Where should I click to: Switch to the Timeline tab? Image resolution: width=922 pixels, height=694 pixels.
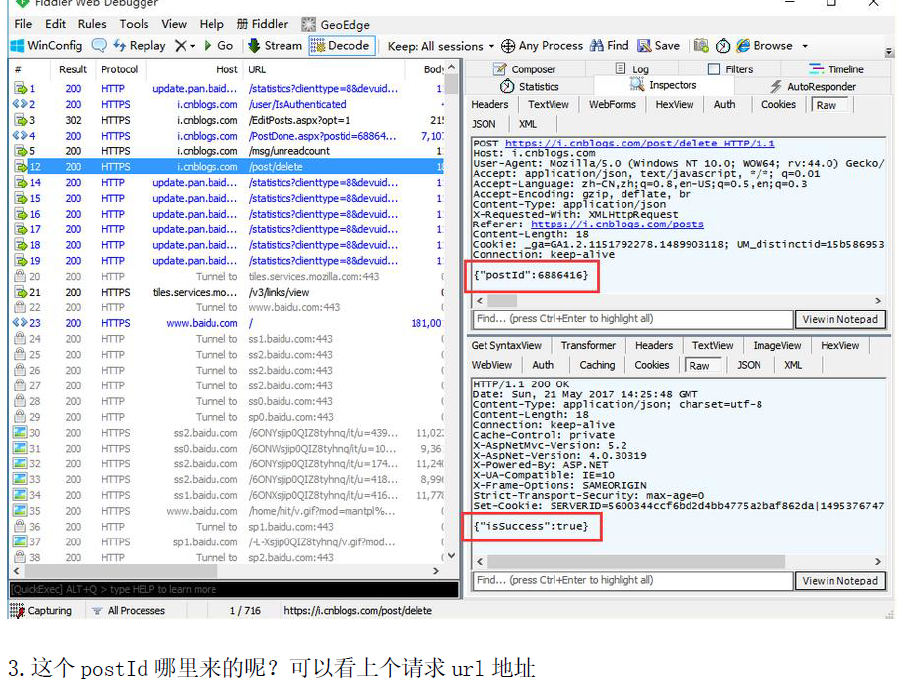[836, 69]
